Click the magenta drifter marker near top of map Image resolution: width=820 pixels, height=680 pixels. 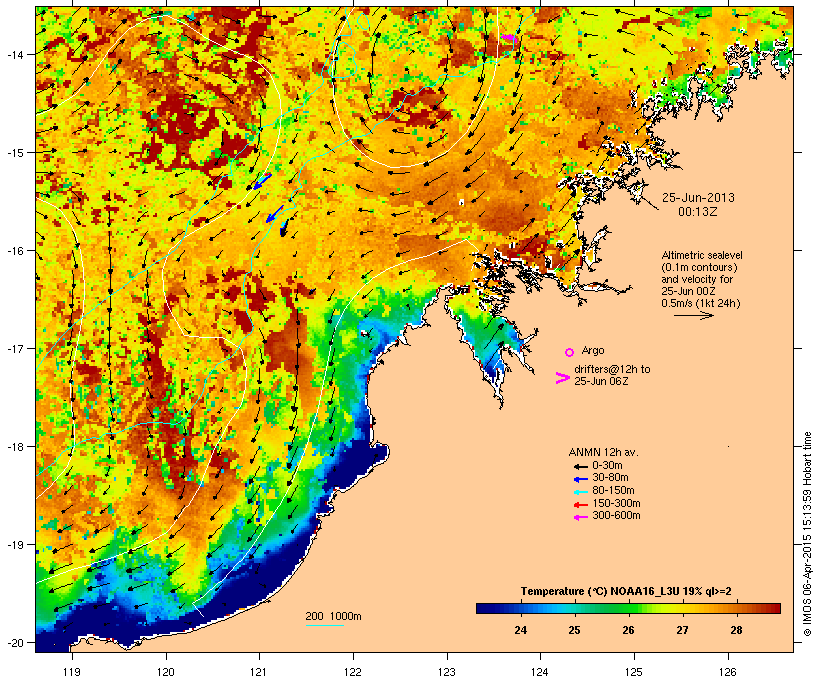508,38
